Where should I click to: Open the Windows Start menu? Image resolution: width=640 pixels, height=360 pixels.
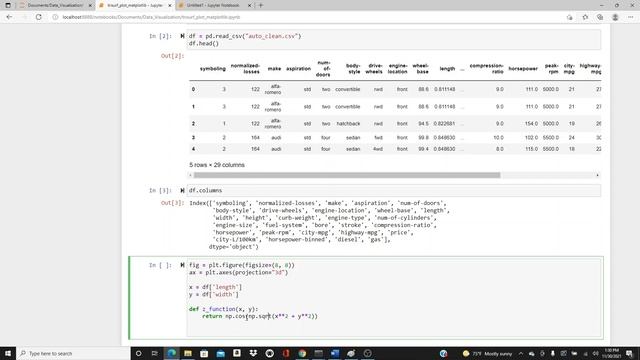8,353
